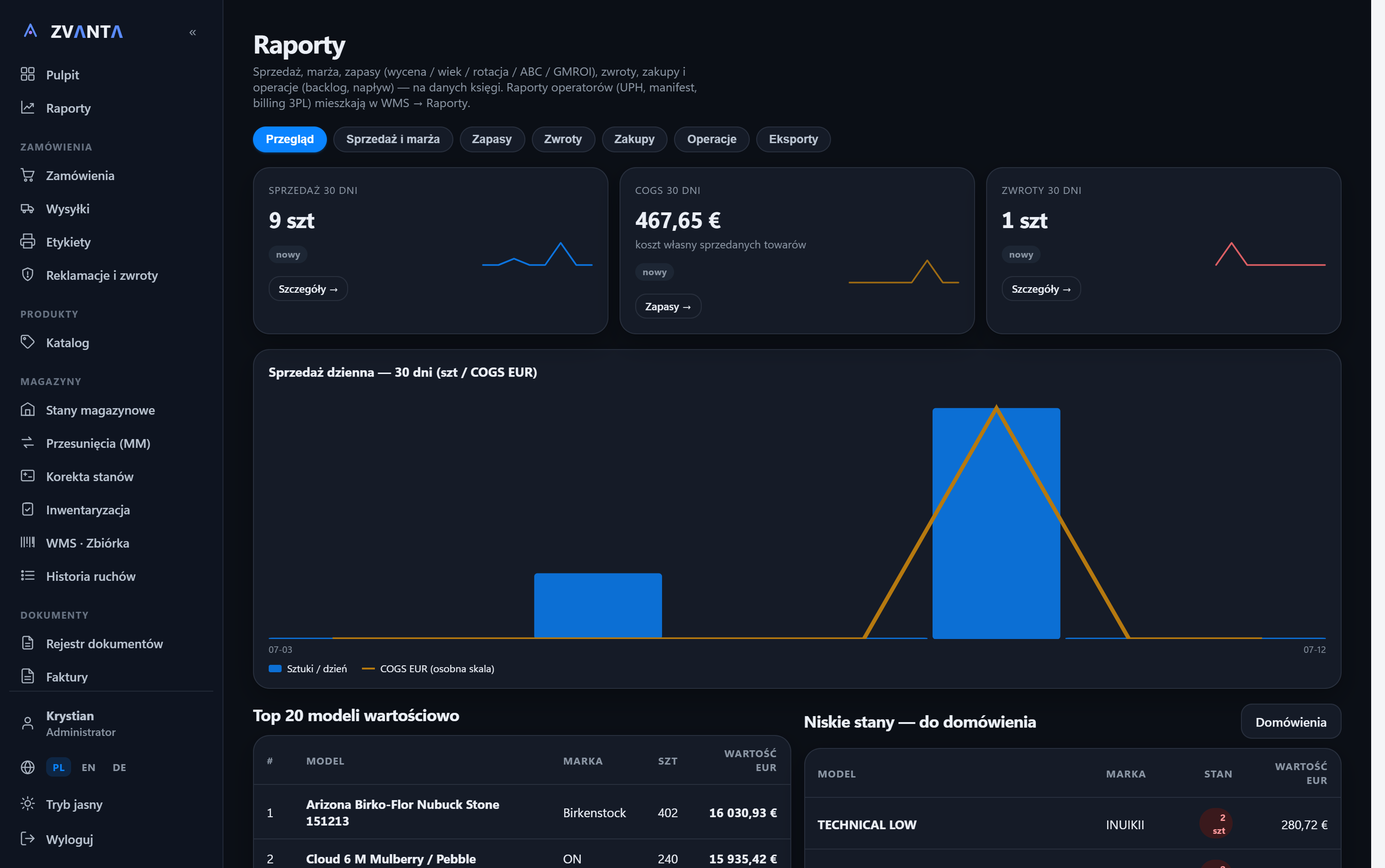Screen dimensions: 1385x868
Task: Toggle Sztuki / dzień blue legend swatch
Action: (x=275, y=669)
